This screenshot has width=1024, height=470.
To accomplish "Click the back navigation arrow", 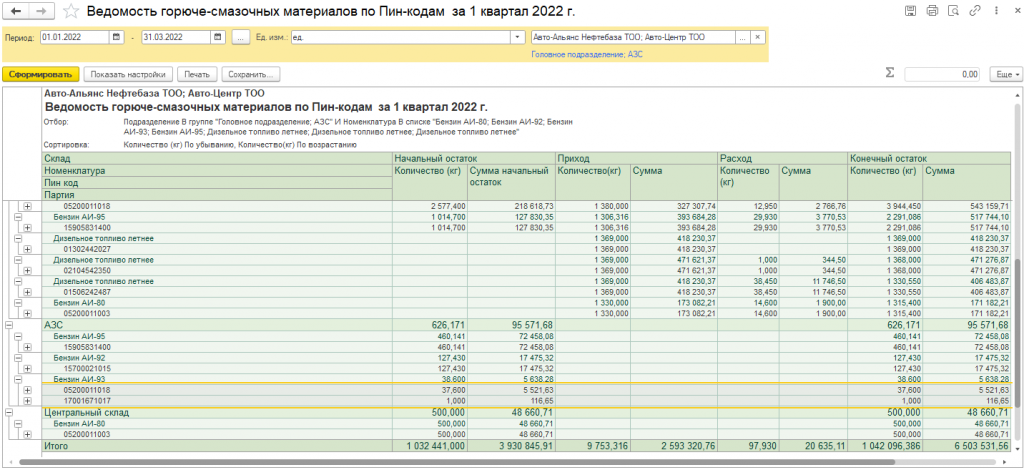I will click(17, 11).
